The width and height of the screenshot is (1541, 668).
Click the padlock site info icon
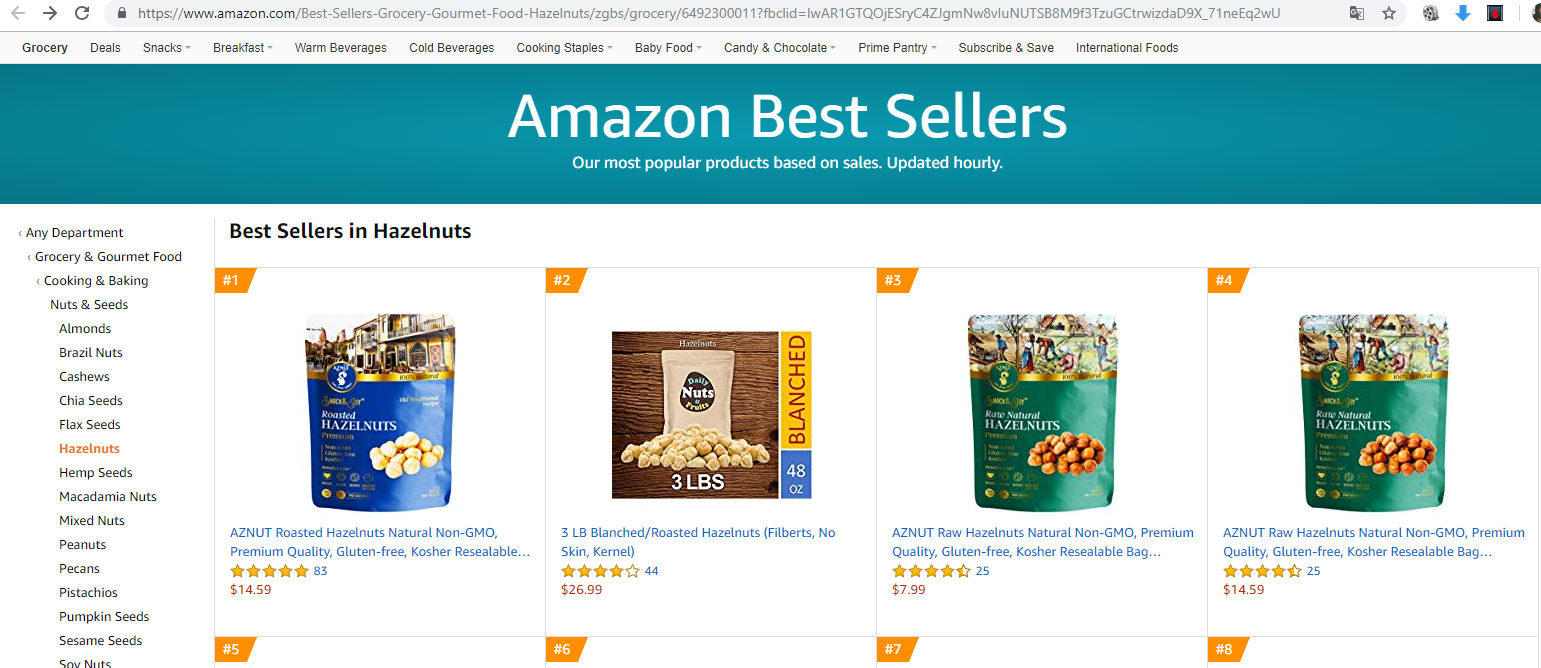(x=121, y=13)
